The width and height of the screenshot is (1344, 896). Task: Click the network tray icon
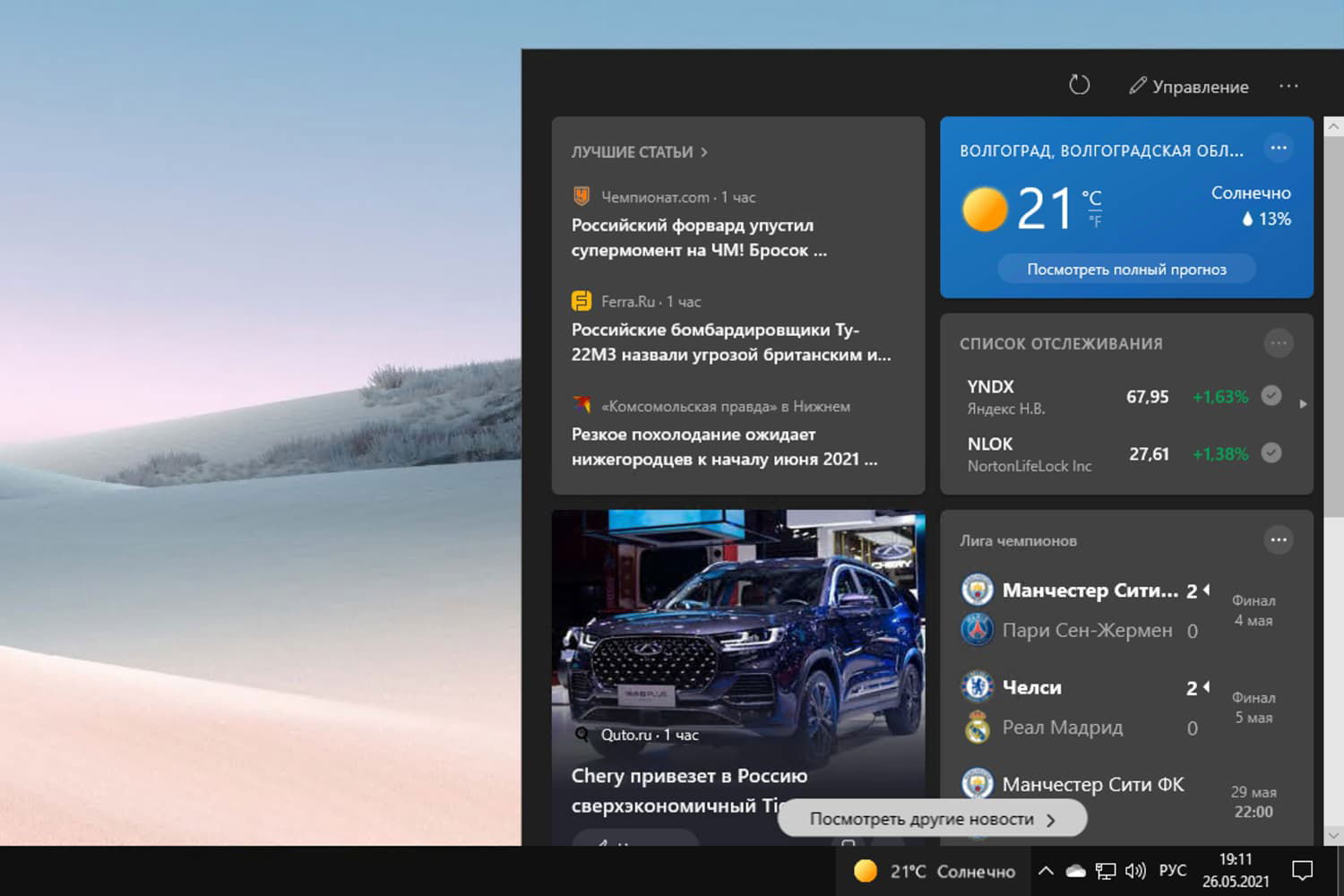pos(1106,871)
